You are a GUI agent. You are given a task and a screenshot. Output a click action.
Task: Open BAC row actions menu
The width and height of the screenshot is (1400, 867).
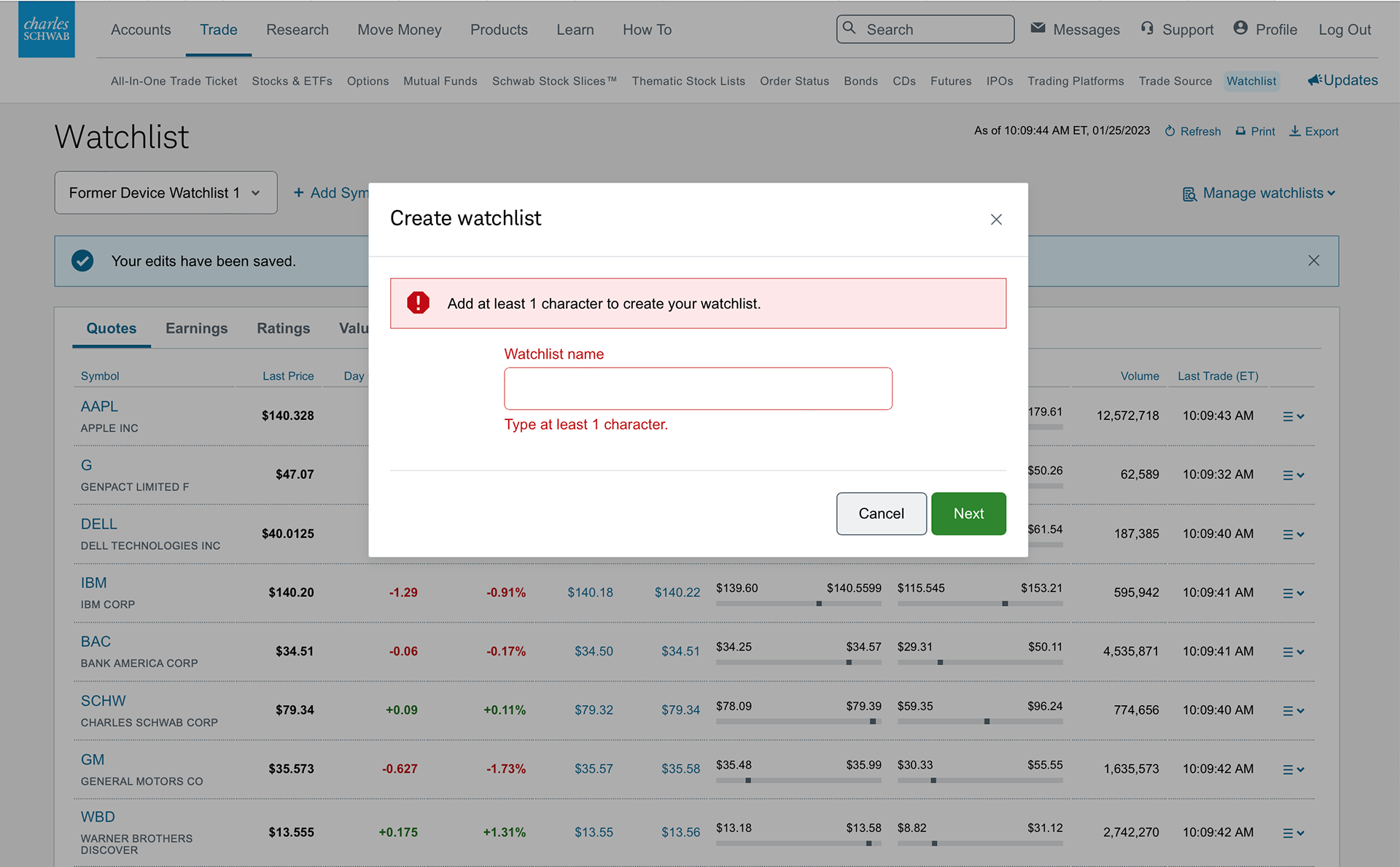1293,652
